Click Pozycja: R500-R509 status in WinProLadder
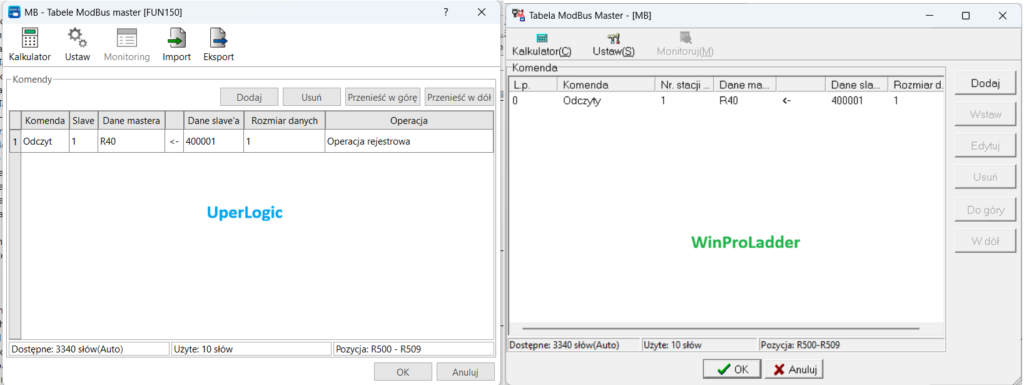 [x=852, y=344]
